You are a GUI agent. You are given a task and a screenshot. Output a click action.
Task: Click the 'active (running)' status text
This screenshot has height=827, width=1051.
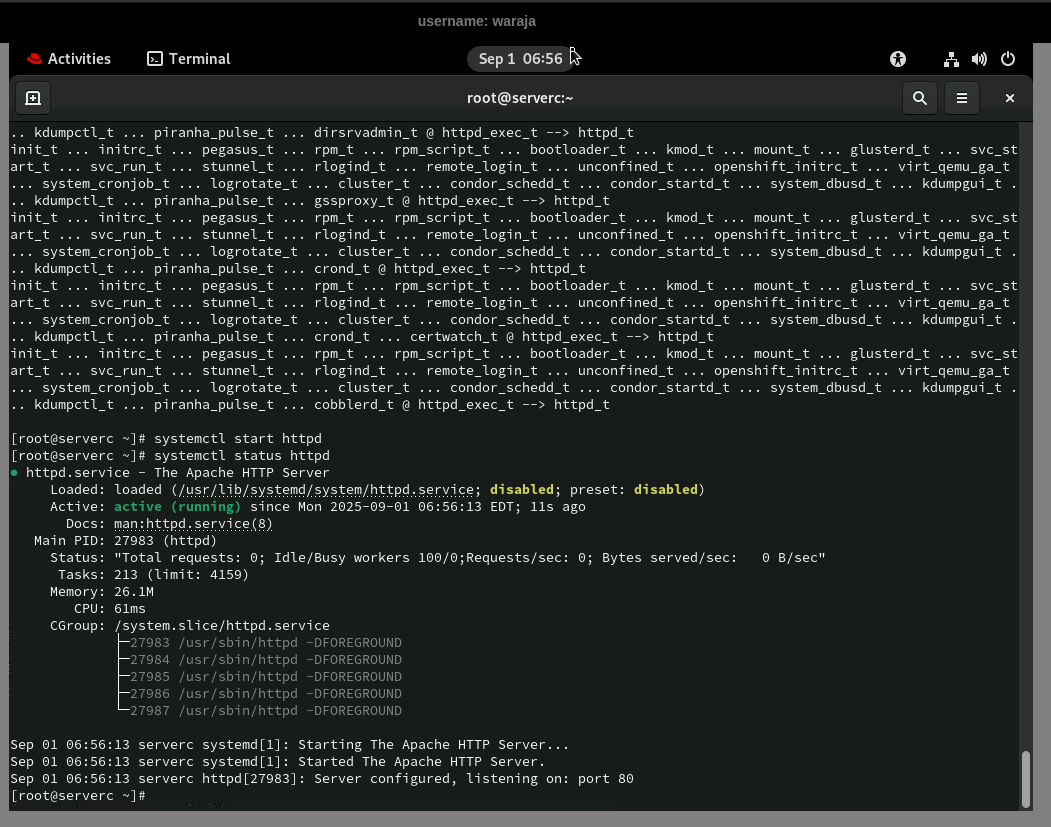(x=177, y=507)
